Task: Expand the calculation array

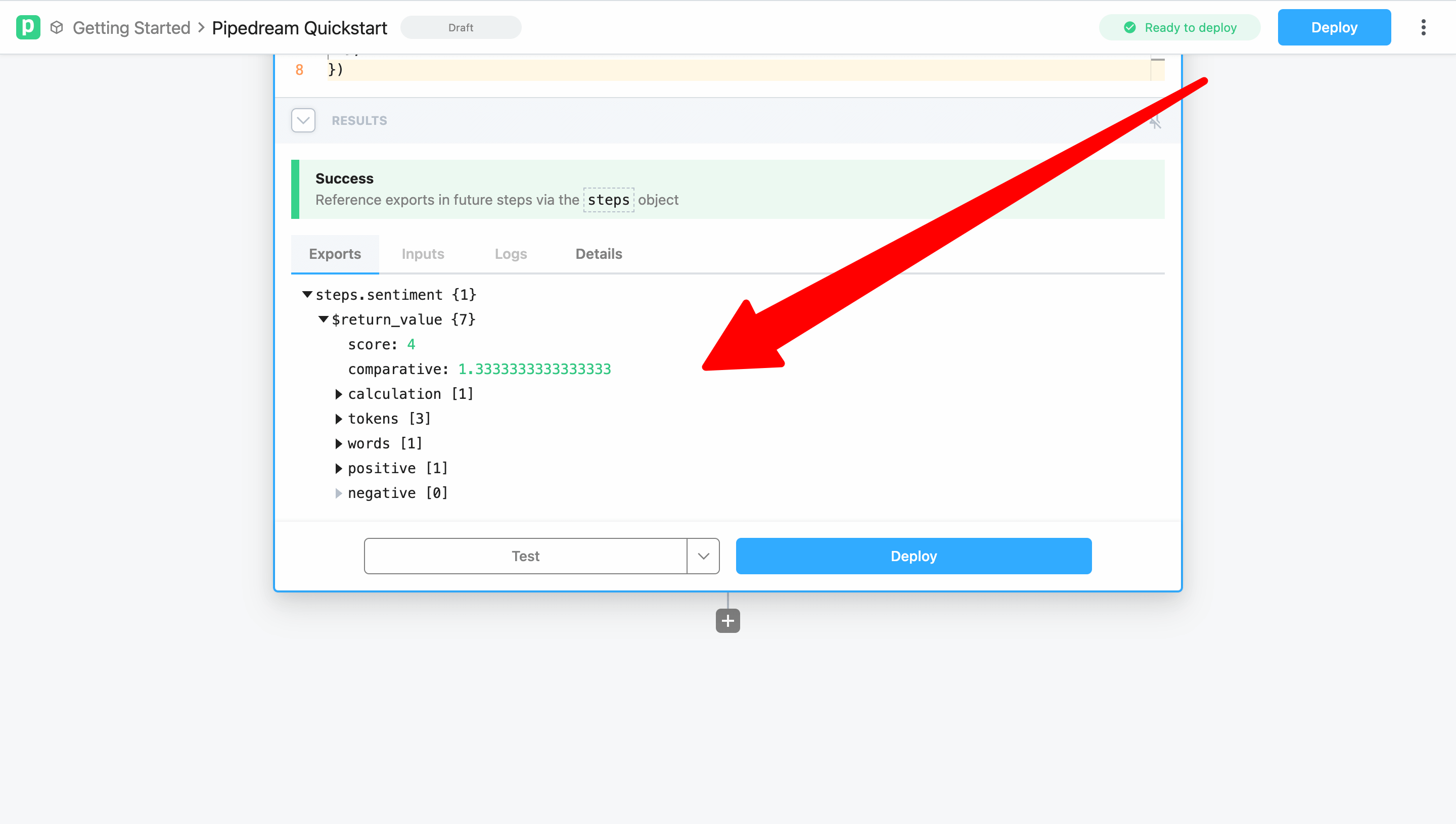Action: point(338,394)
